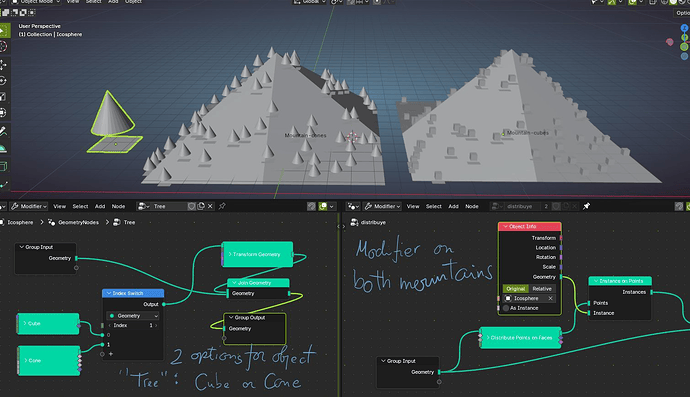The width and height of the screenshot is (690, 397).
Task: Duplicate the Tree node group
Action: tap(201, 206)
